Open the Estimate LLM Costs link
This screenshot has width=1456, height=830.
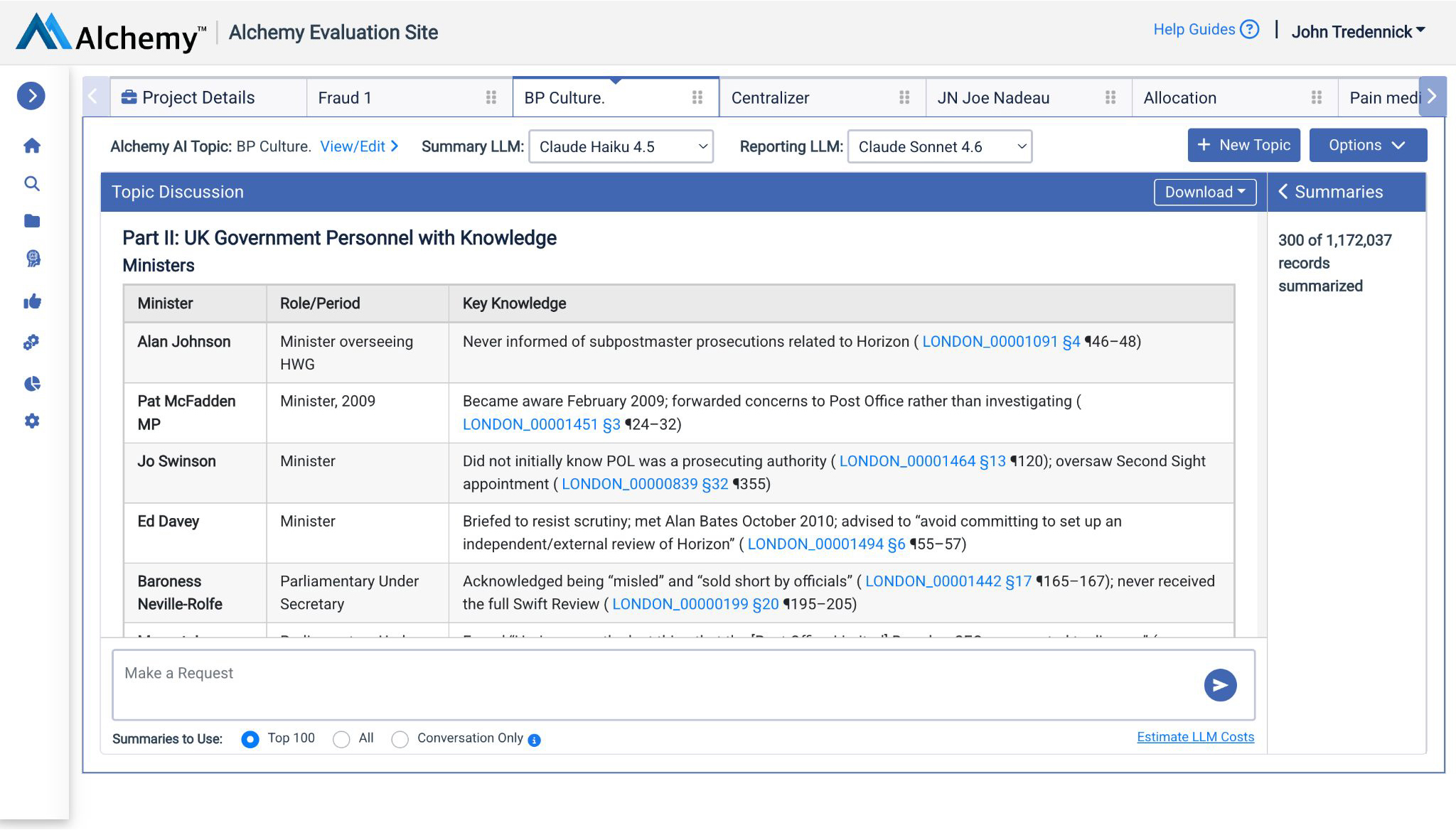tap(1195, 737)
